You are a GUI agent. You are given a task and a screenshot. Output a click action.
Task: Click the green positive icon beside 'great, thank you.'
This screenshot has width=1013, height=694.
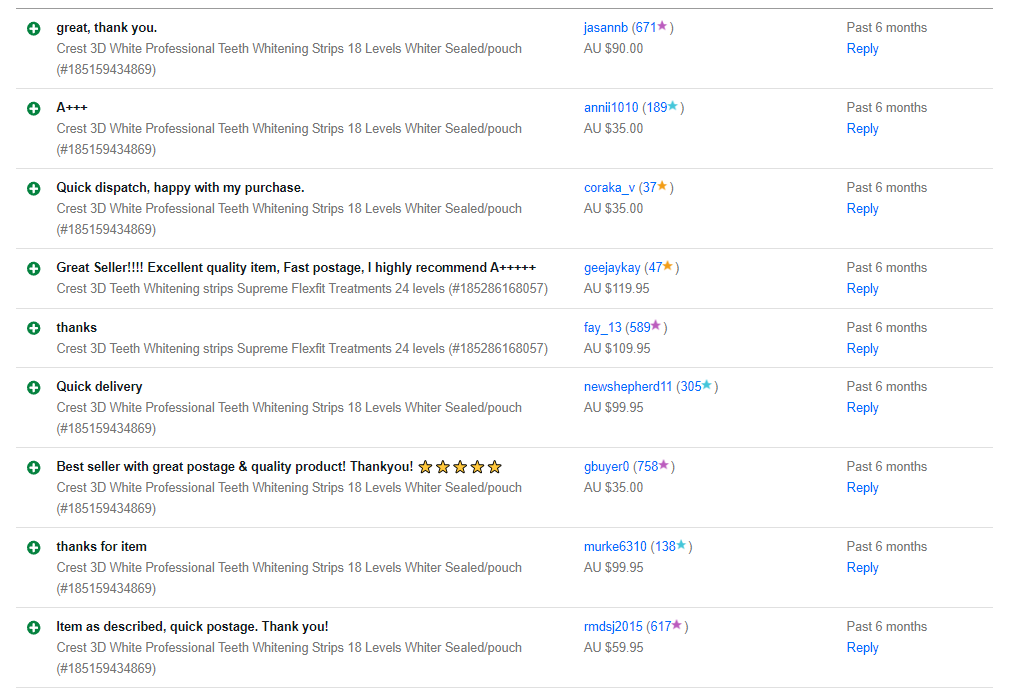point(34,28)
